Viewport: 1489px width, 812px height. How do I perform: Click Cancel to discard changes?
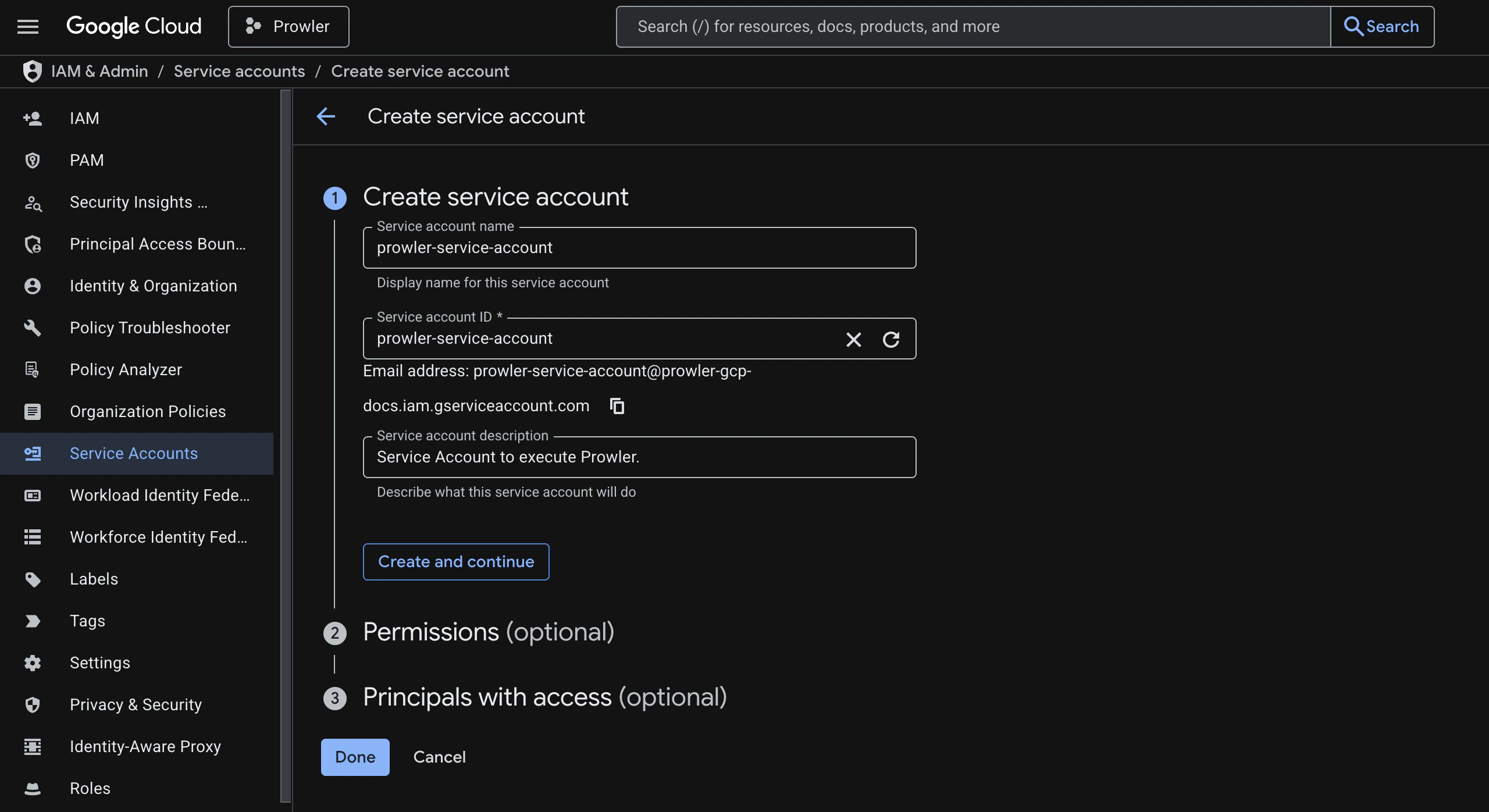(439, 757)
